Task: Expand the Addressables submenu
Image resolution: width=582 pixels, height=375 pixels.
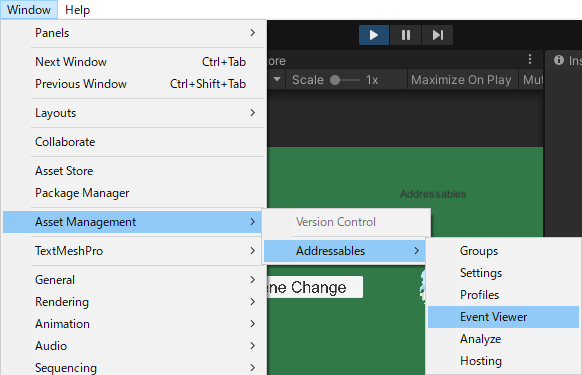Action: 345,251
